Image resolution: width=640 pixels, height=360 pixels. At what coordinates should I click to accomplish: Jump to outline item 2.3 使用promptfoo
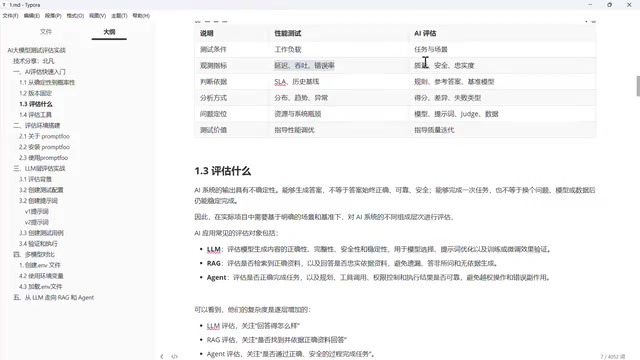pos(43,158)
